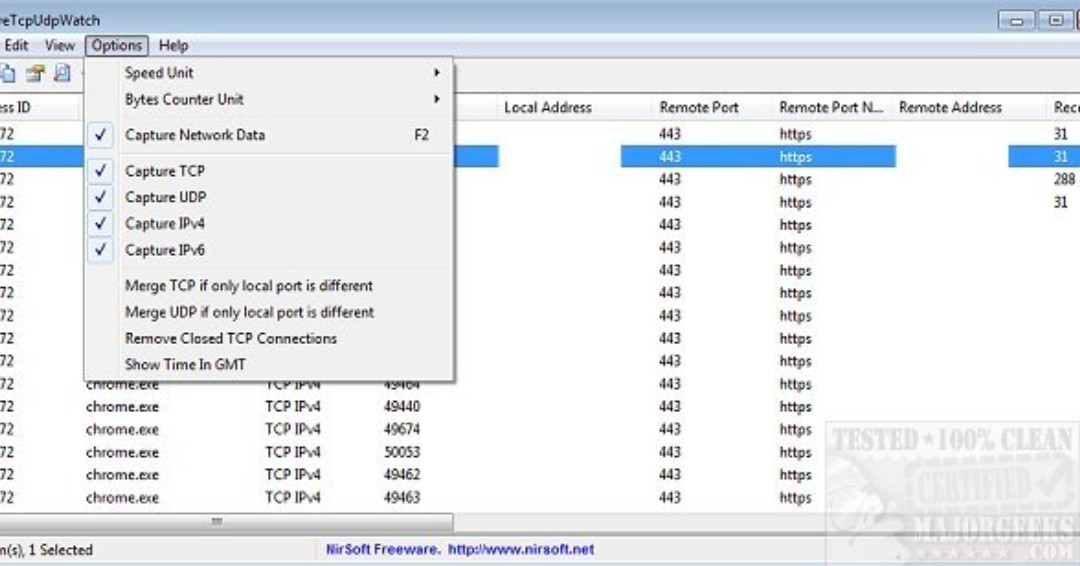Click the Find toolbar icon
1080x566 pixels.
point(62,73)
